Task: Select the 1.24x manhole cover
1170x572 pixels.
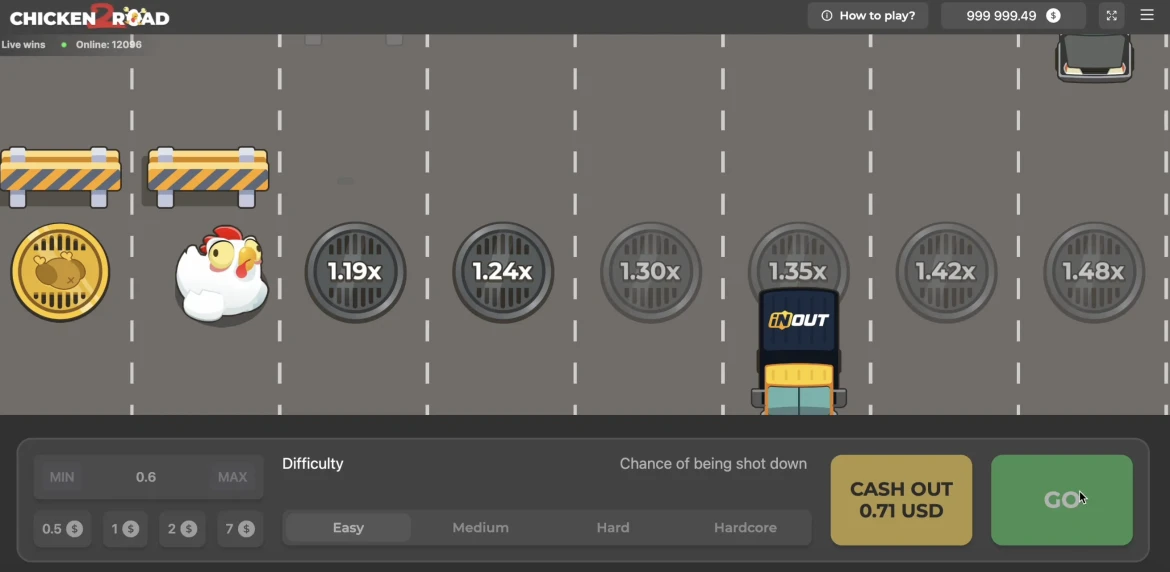Action: coord(503,272)
